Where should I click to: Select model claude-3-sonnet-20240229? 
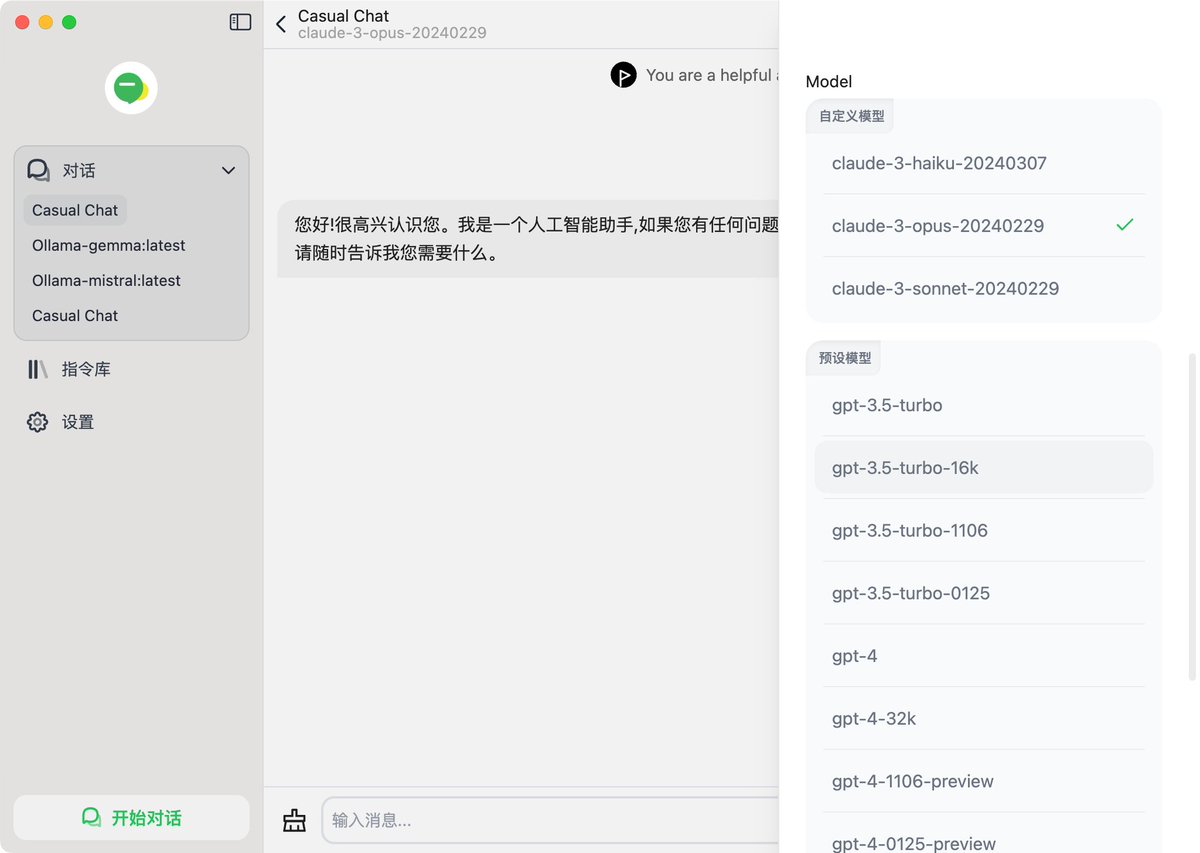point(984,289)
